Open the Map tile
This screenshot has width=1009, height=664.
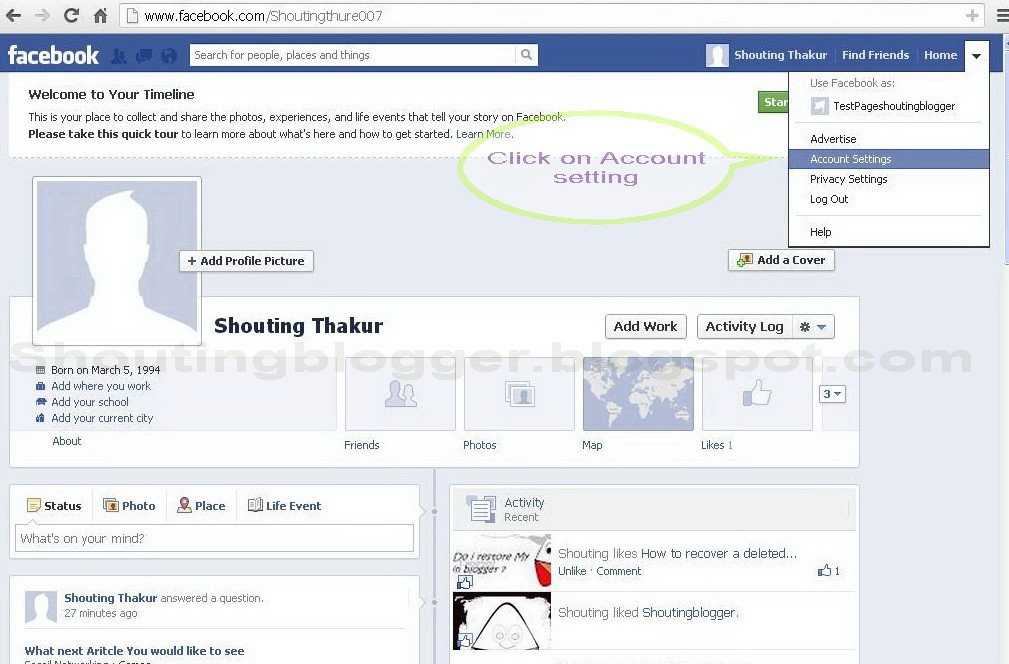pos(638,394)
